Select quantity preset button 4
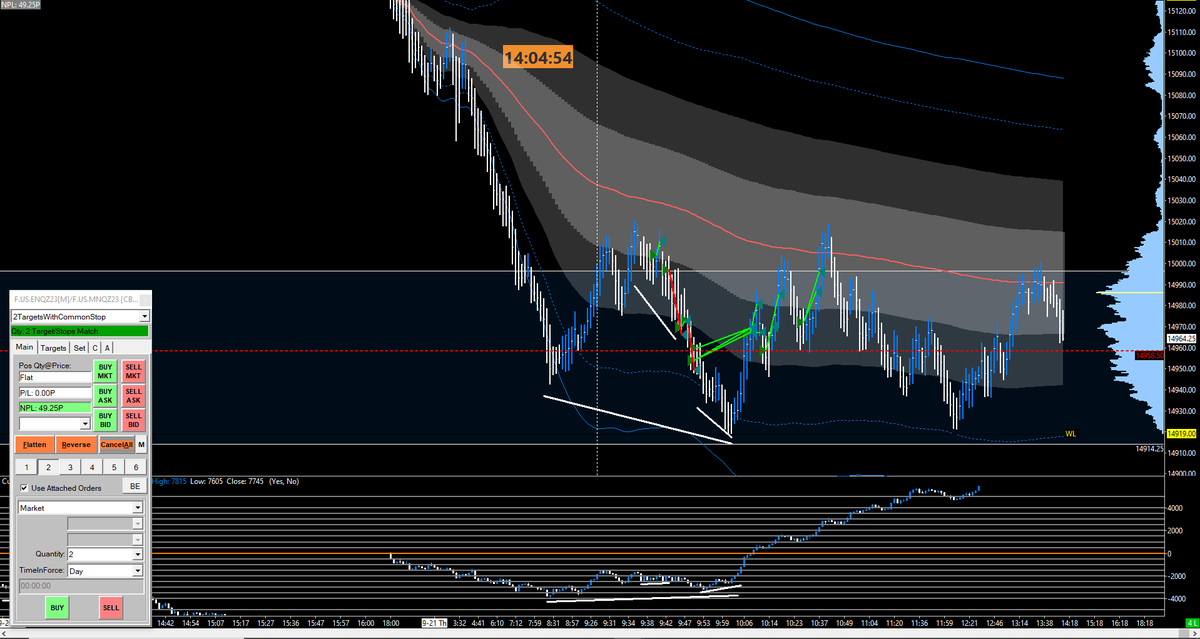This screenshot has height=639, width=1200. click(x=92, y=467)
